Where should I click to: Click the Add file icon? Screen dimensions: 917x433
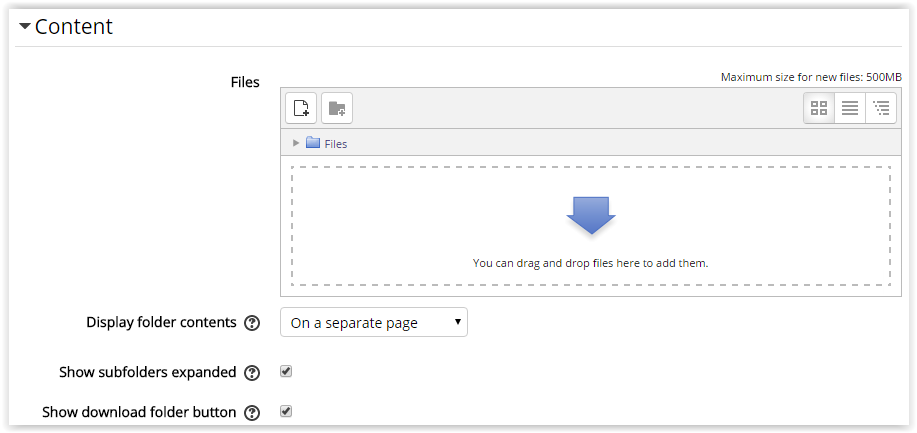pyautogui.click(x=301, y=108)
